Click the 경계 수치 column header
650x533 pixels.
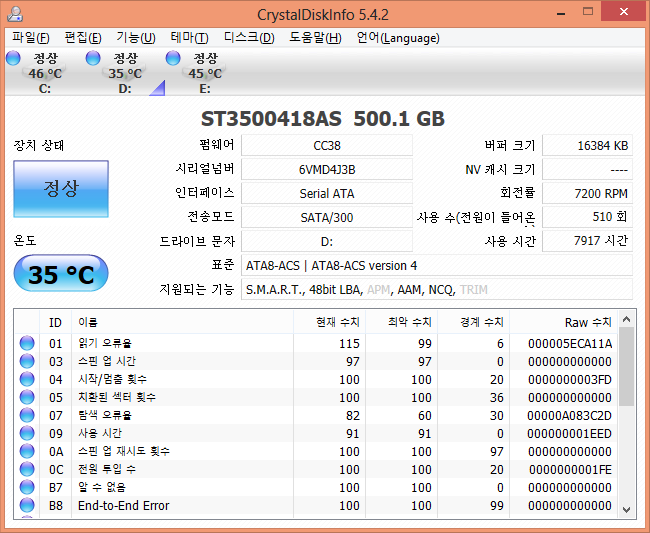pyautogui.click(x=474, y=322)
